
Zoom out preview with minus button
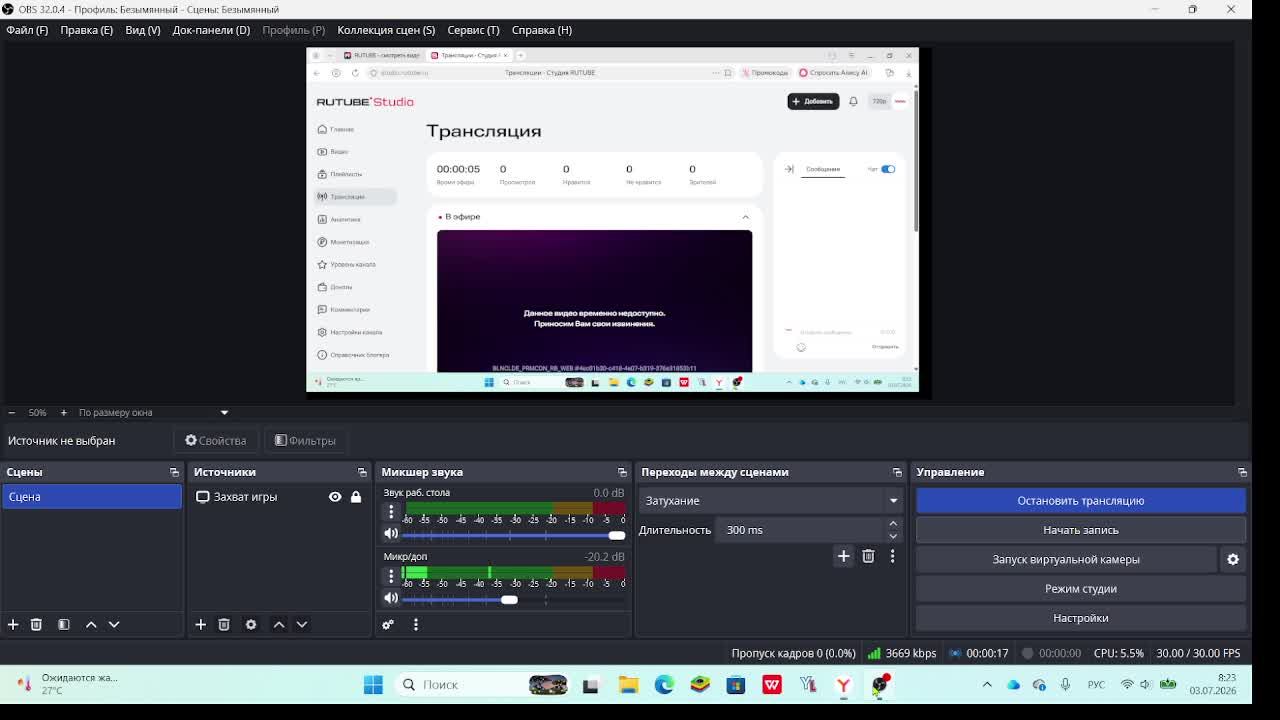11,412
